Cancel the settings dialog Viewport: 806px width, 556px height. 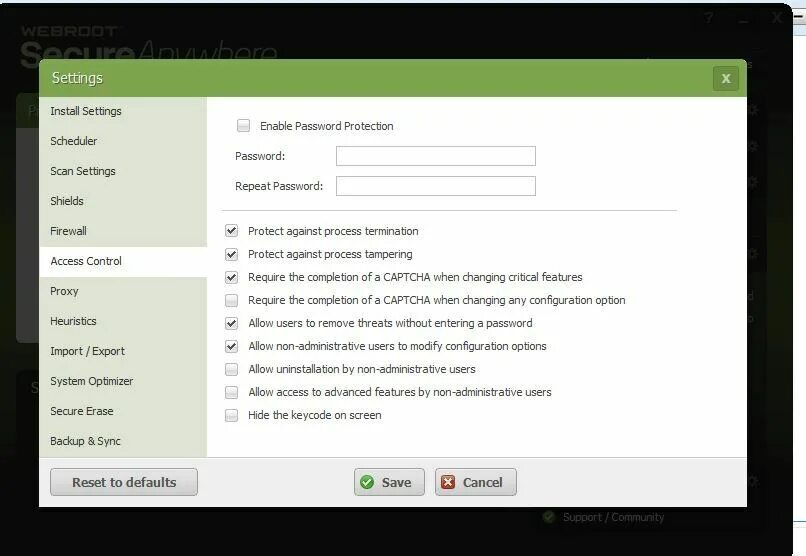click(x=475, y=482)
